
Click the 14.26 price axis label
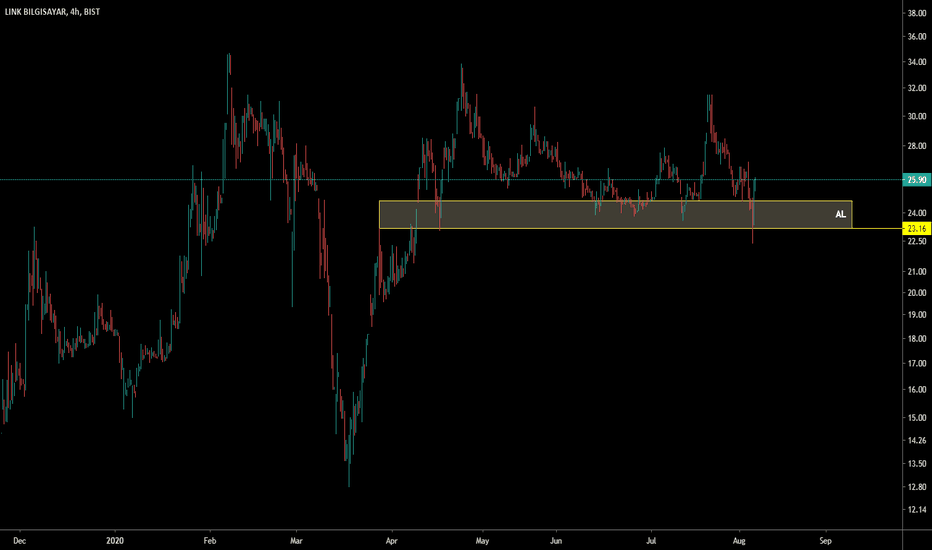click(917, 441)
